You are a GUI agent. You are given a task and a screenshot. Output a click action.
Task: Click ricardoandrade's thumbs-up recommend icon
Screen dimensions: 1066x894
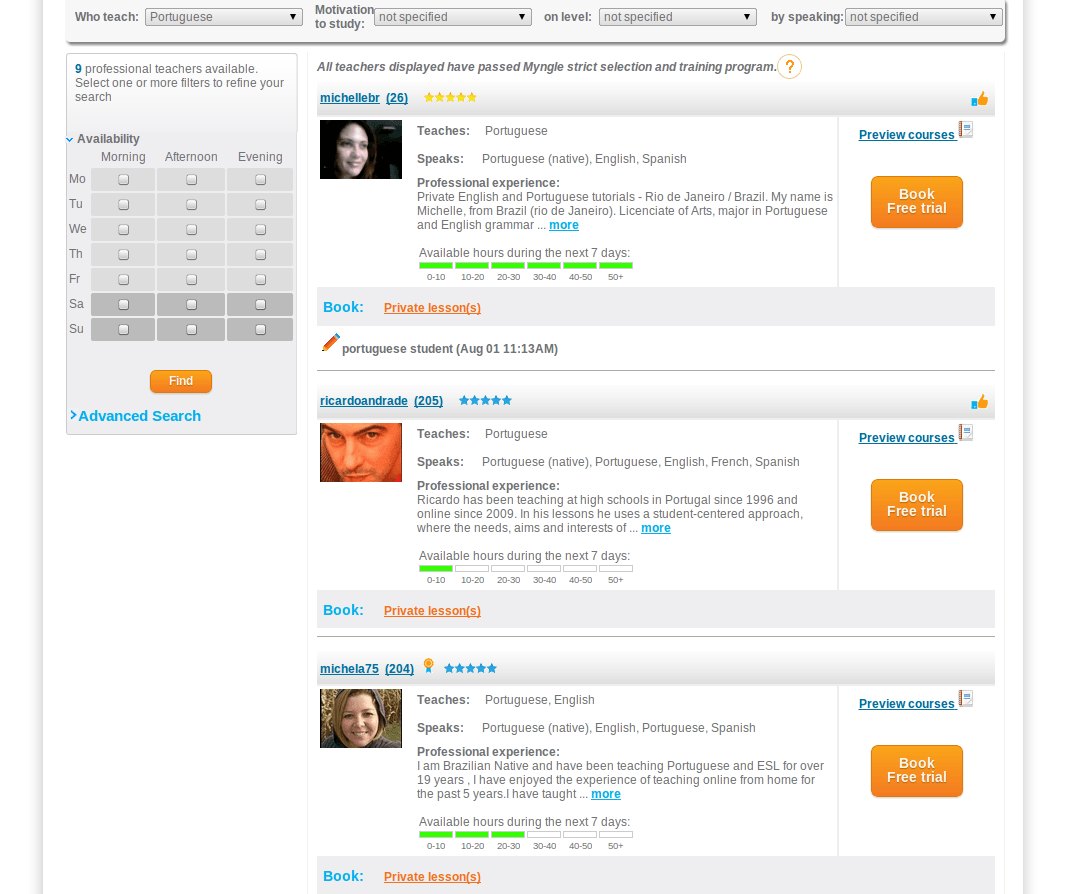click(980, 402)
